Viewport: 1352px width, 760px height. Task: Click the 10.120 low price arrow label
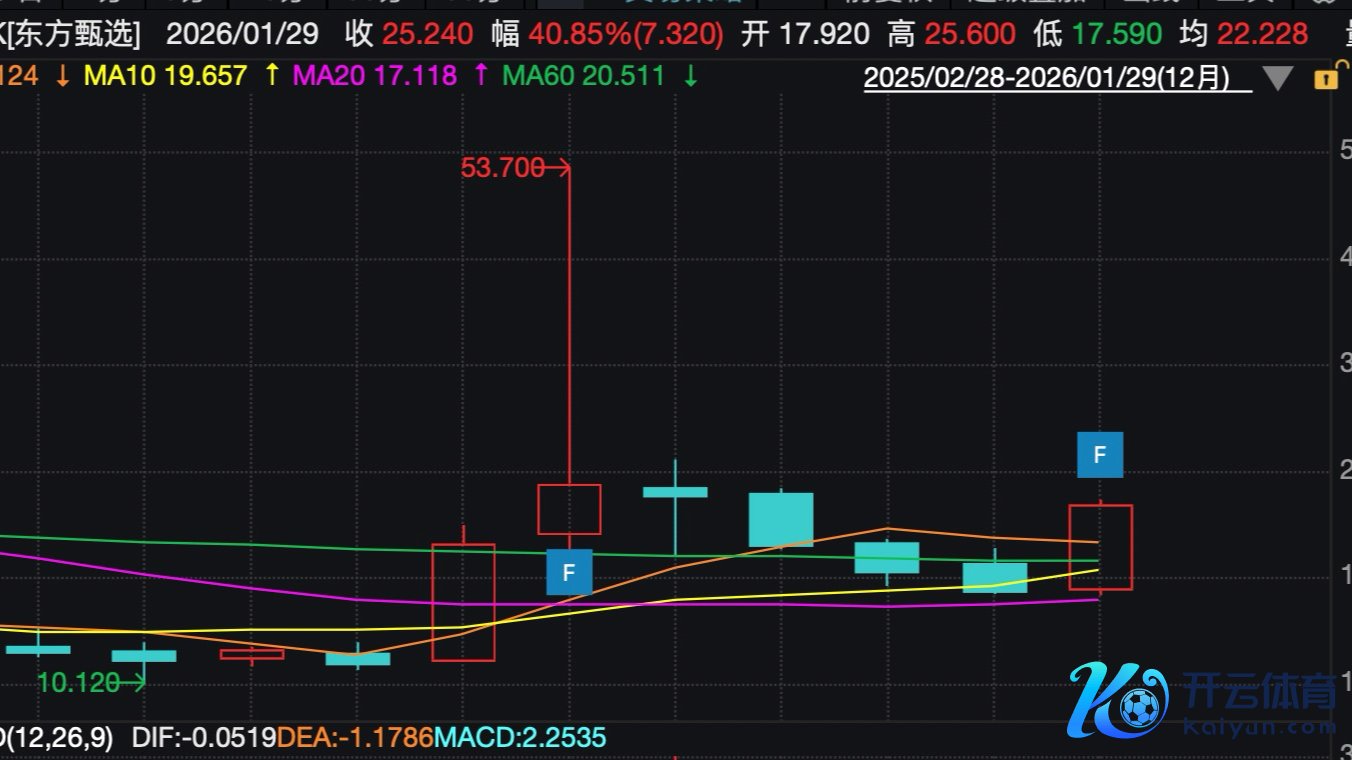[91, 684]
